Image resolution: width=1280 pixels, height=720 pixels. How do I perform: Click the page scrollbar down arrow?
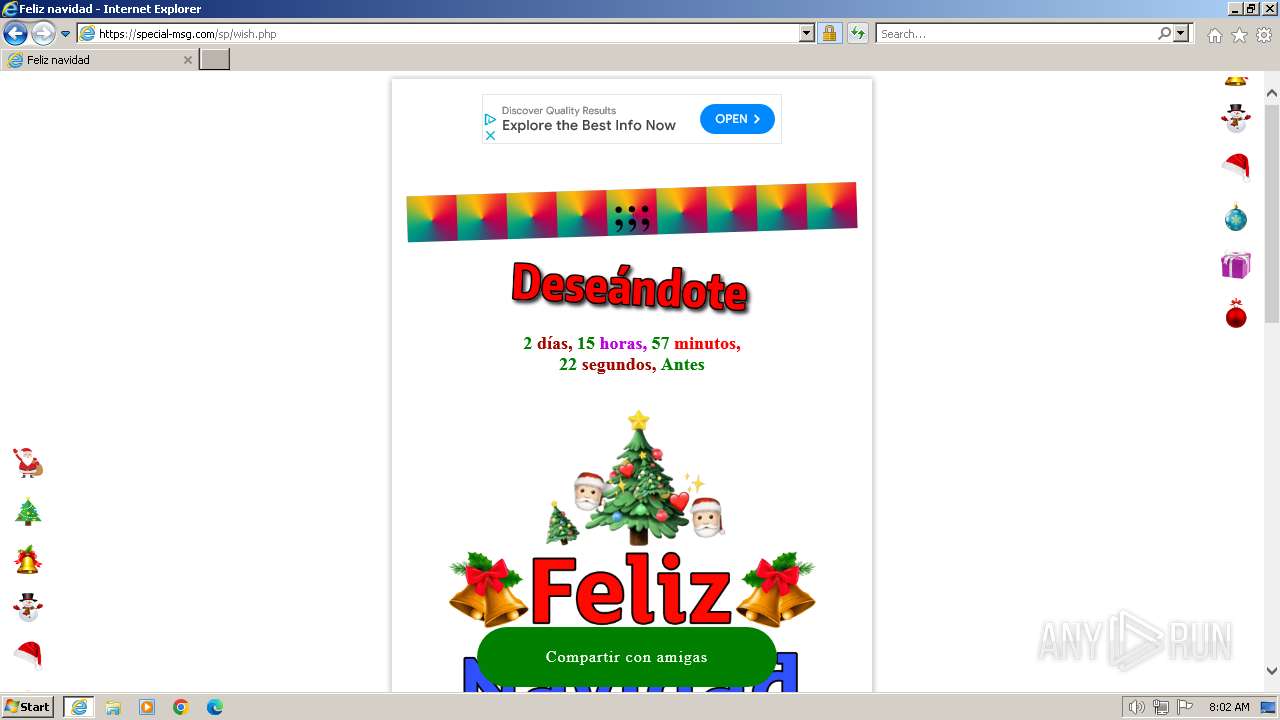(x=1272, y=671)
